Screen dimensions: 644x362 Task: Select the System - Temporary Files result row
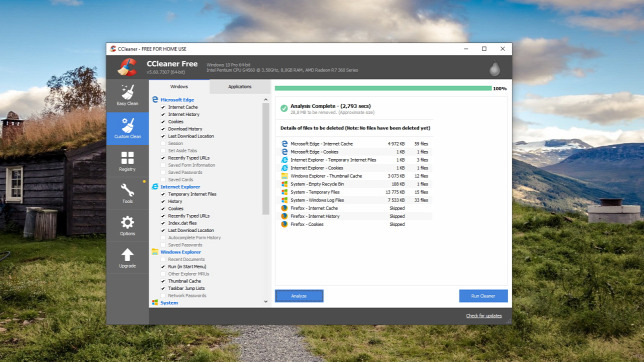(x=355, y=192)
